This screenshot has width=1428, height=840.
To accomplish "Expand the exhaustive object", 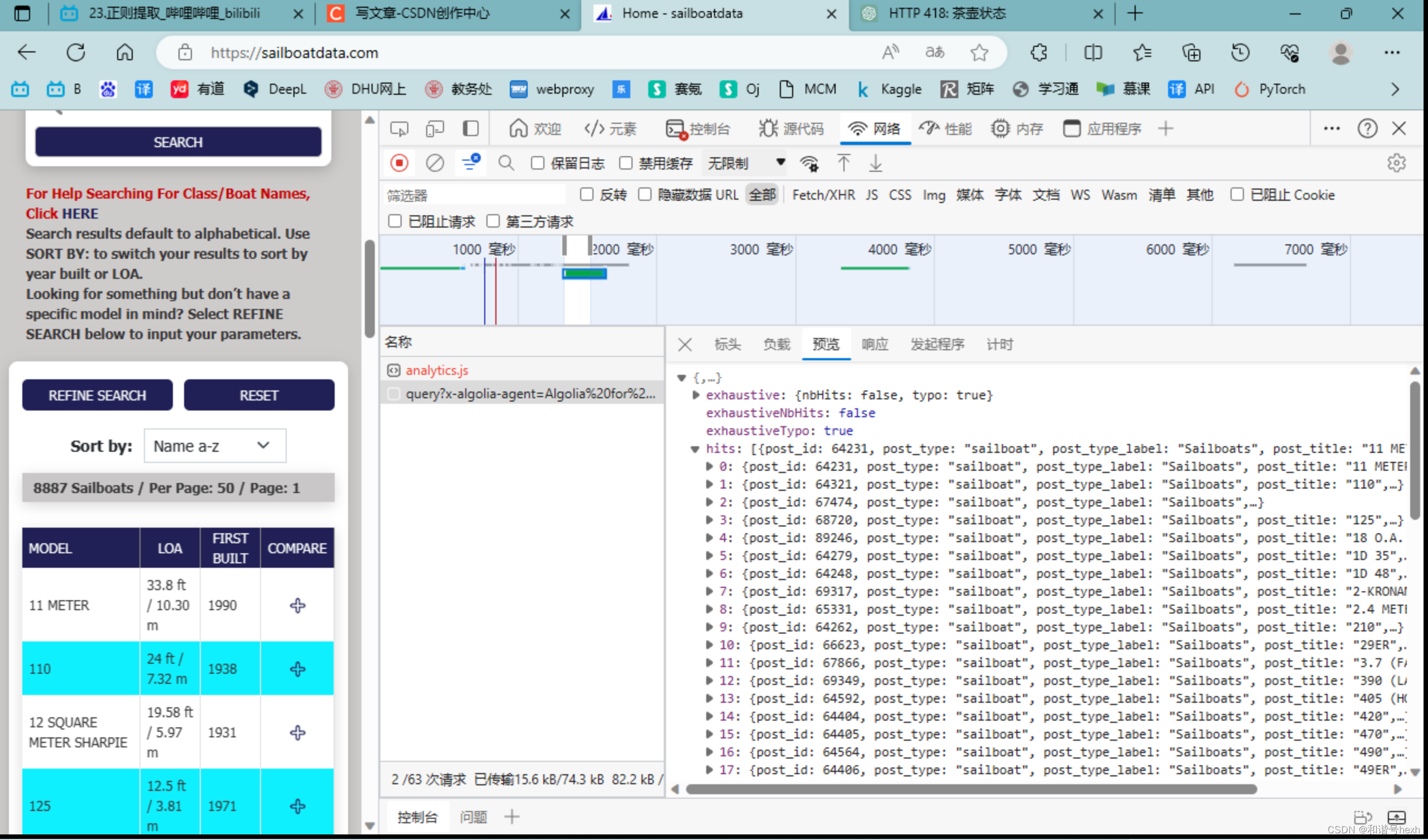I will [696, 395].
